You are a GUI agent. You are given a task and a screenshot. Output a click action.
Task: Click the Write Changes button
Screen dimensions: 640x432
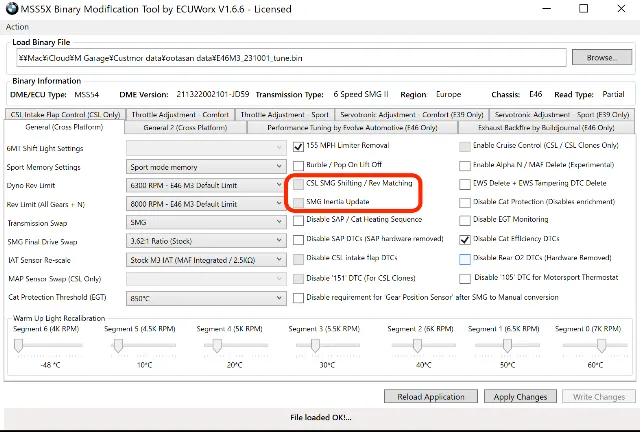pyautogui.click(x=599, y=396)
